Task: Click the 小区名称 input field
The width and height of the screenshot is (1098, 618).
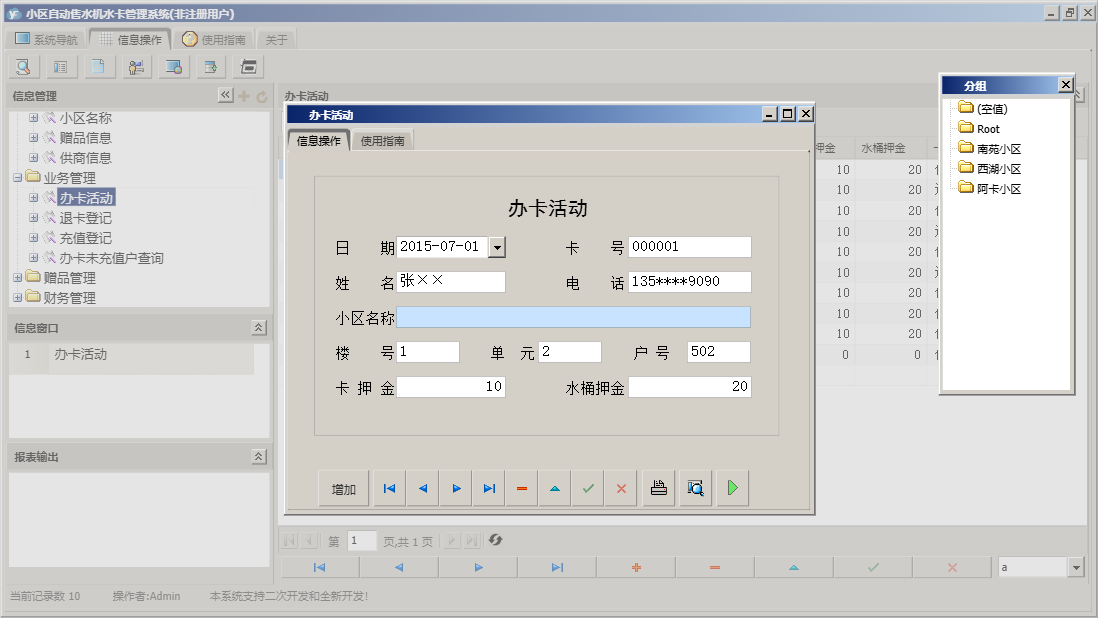Action: pos(575,317)
